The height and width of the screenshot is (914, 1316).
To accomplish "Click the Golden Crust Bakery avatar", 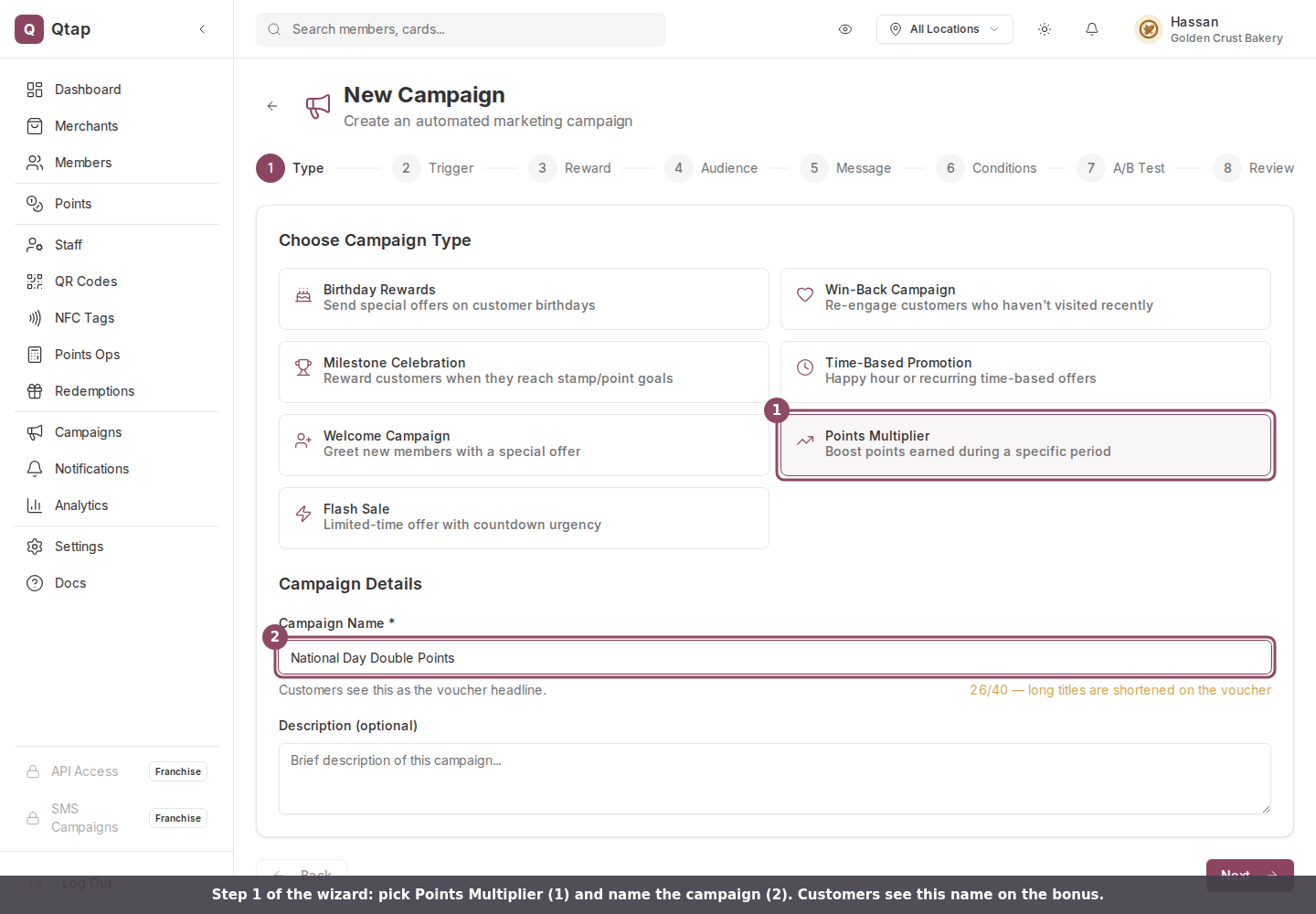I will tap(1149, 29).
